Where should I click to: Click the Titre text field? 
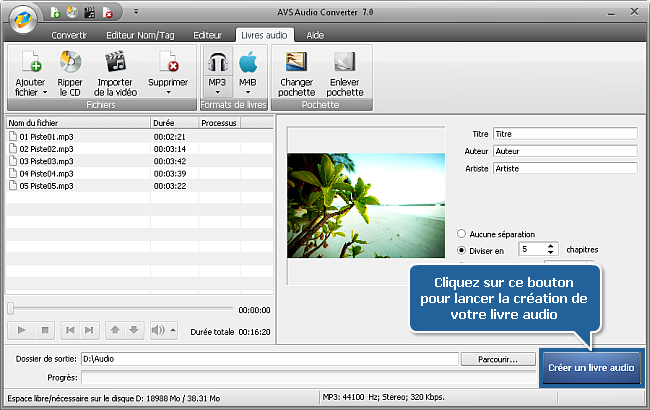click(564, 133)
